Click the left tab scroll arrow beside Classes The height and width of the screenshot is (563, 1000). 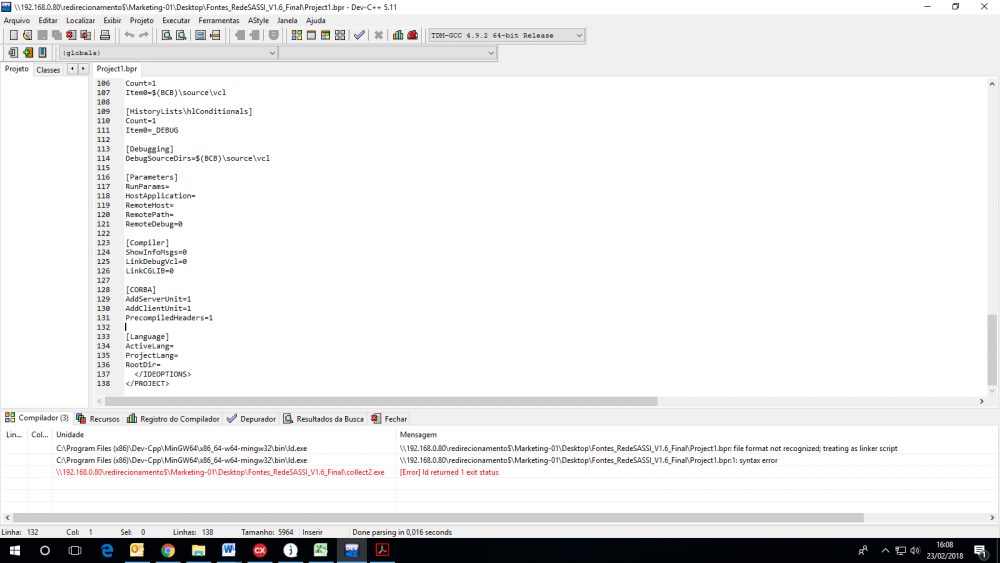click(72, 69)
